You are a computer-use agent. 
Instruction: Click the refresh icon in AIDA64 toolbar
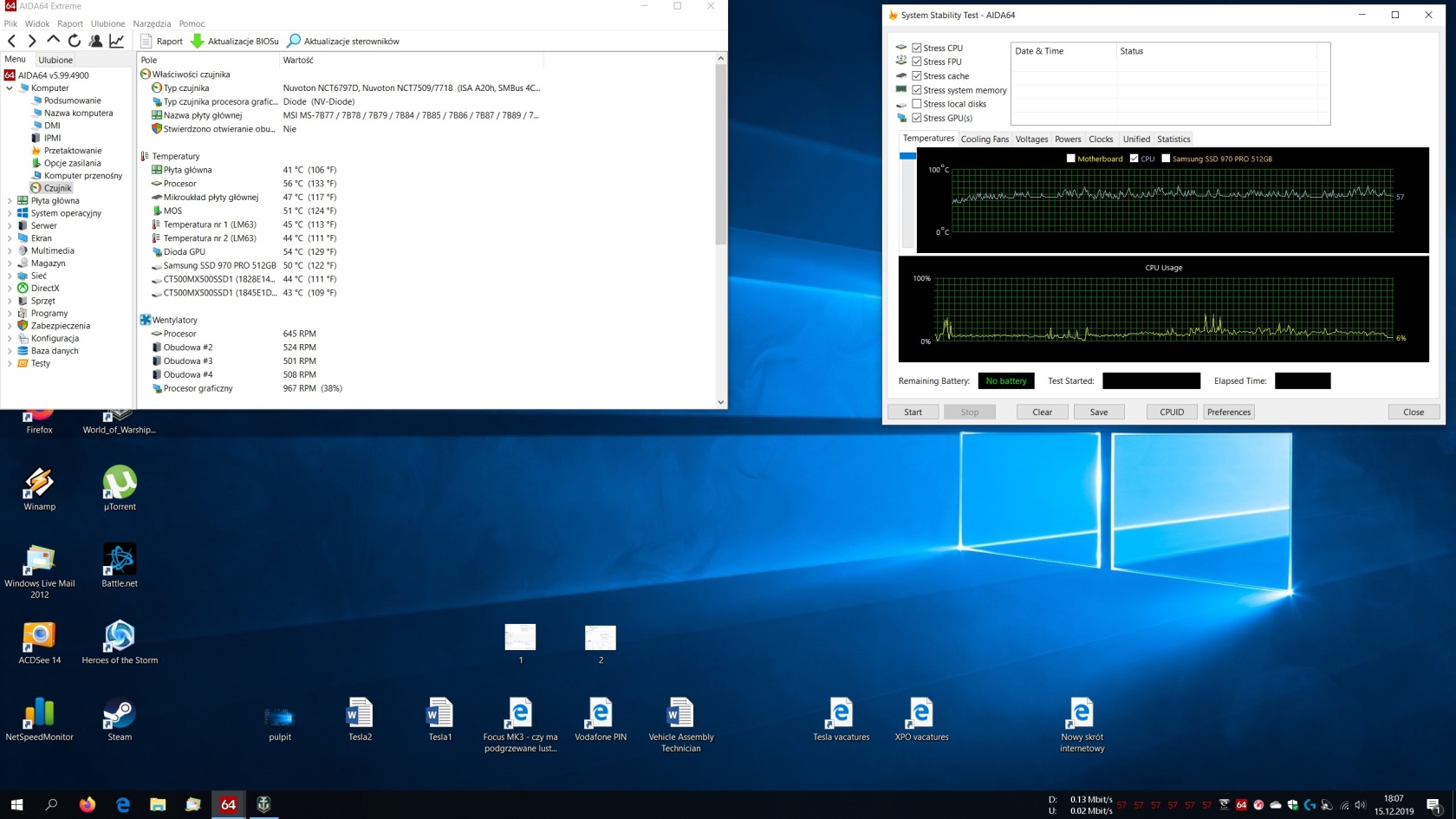click(x=75, y=41)
